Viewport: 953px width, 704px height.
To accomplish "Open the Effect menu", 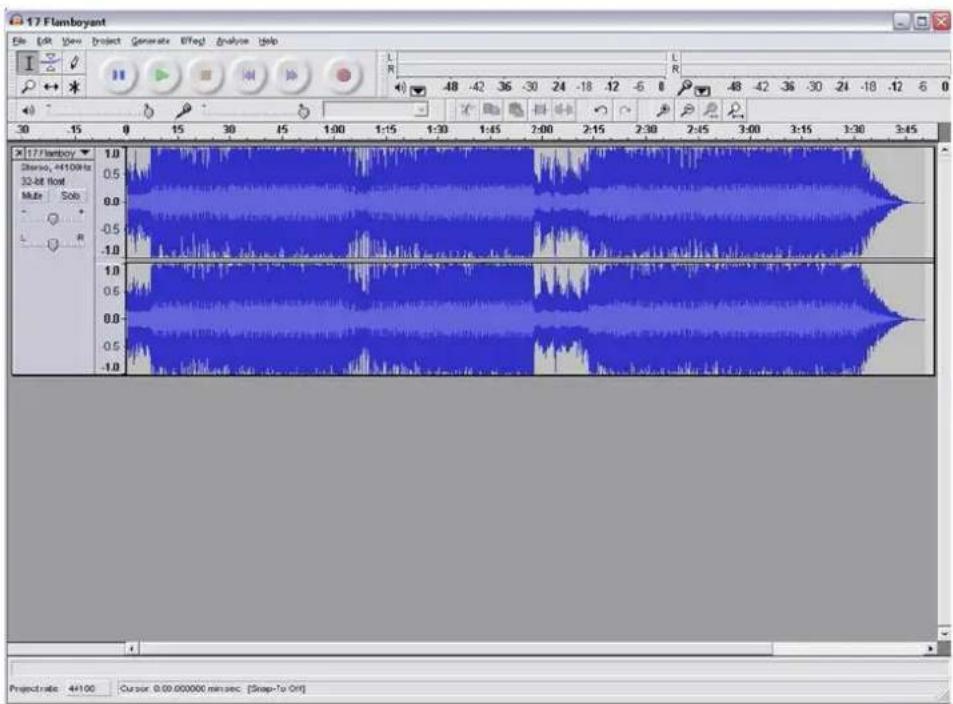I will (193, 41).
